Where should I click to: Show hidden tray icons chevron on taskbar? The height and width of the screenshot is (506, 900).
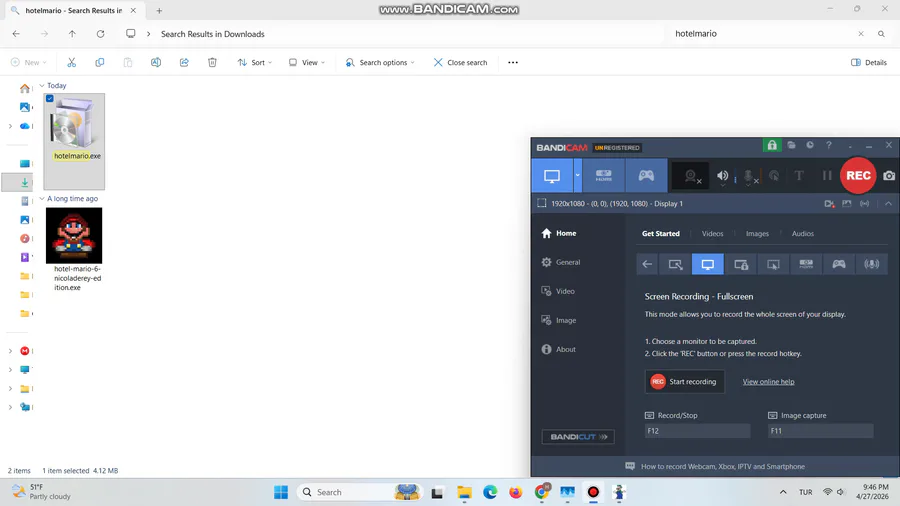click(783, 492)
